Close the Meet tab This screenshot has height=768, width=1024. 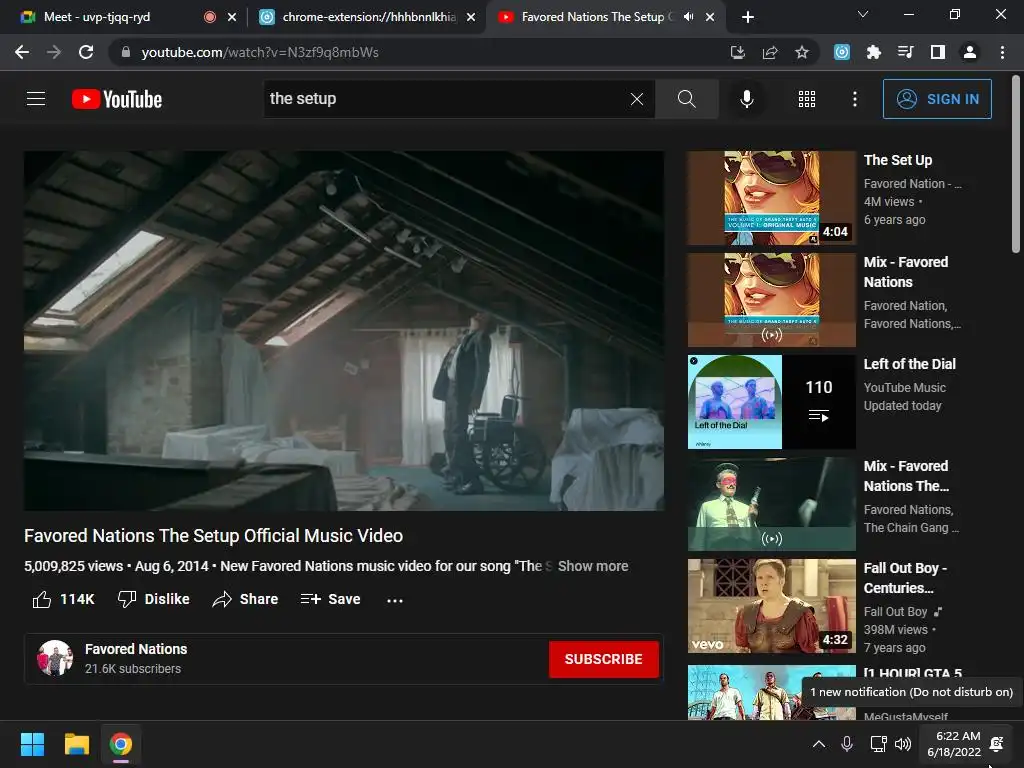232,17
